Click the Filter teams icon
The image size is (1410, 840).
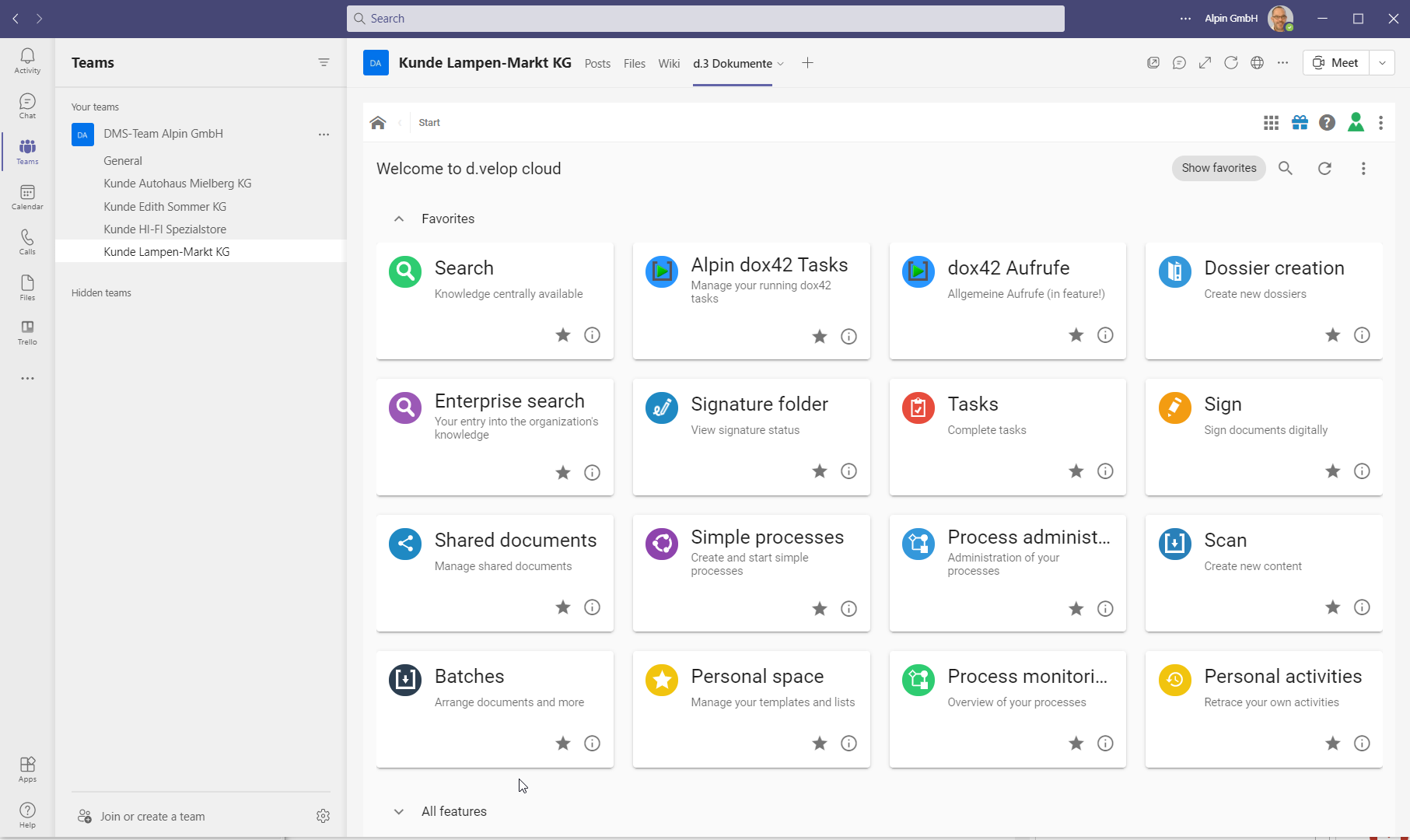pos(324,62)
